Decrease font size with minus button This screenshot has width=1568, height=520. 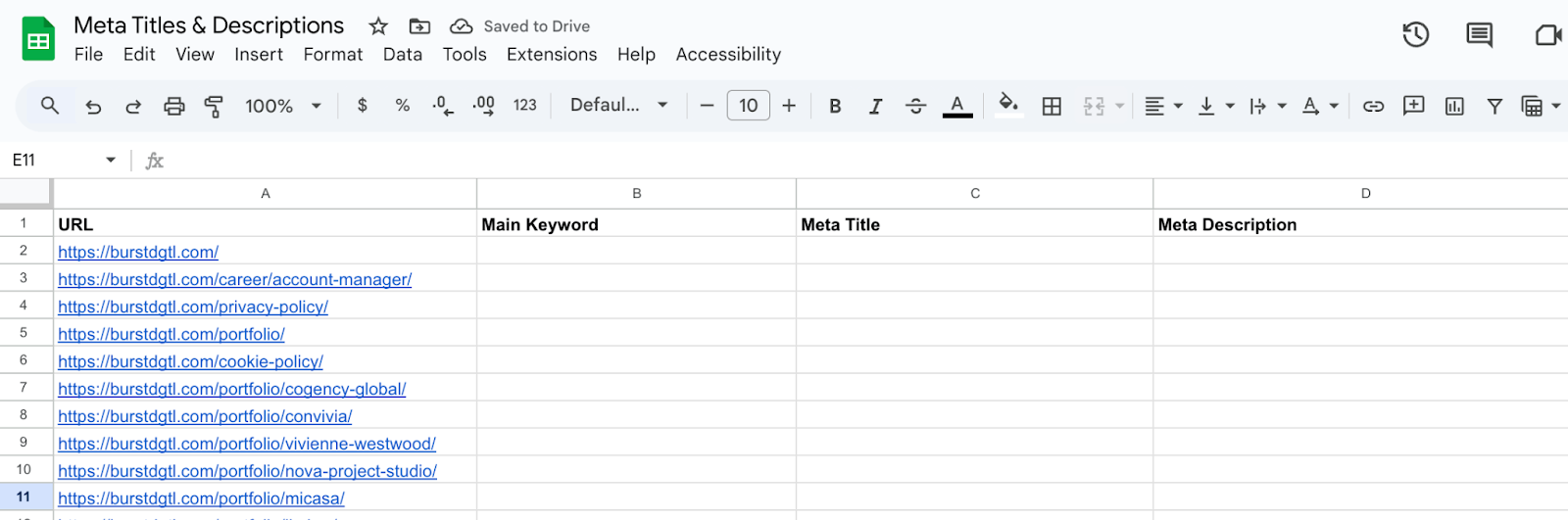(x=707, y=105)
